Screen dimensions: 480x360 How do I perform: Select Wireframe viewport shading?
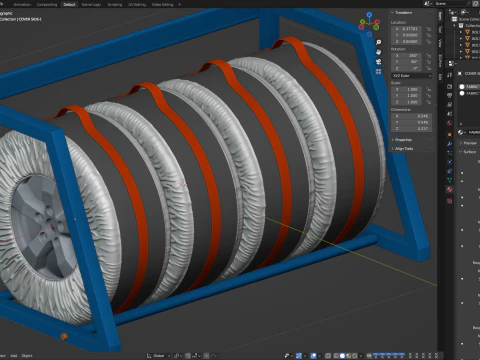coord(336,356)
